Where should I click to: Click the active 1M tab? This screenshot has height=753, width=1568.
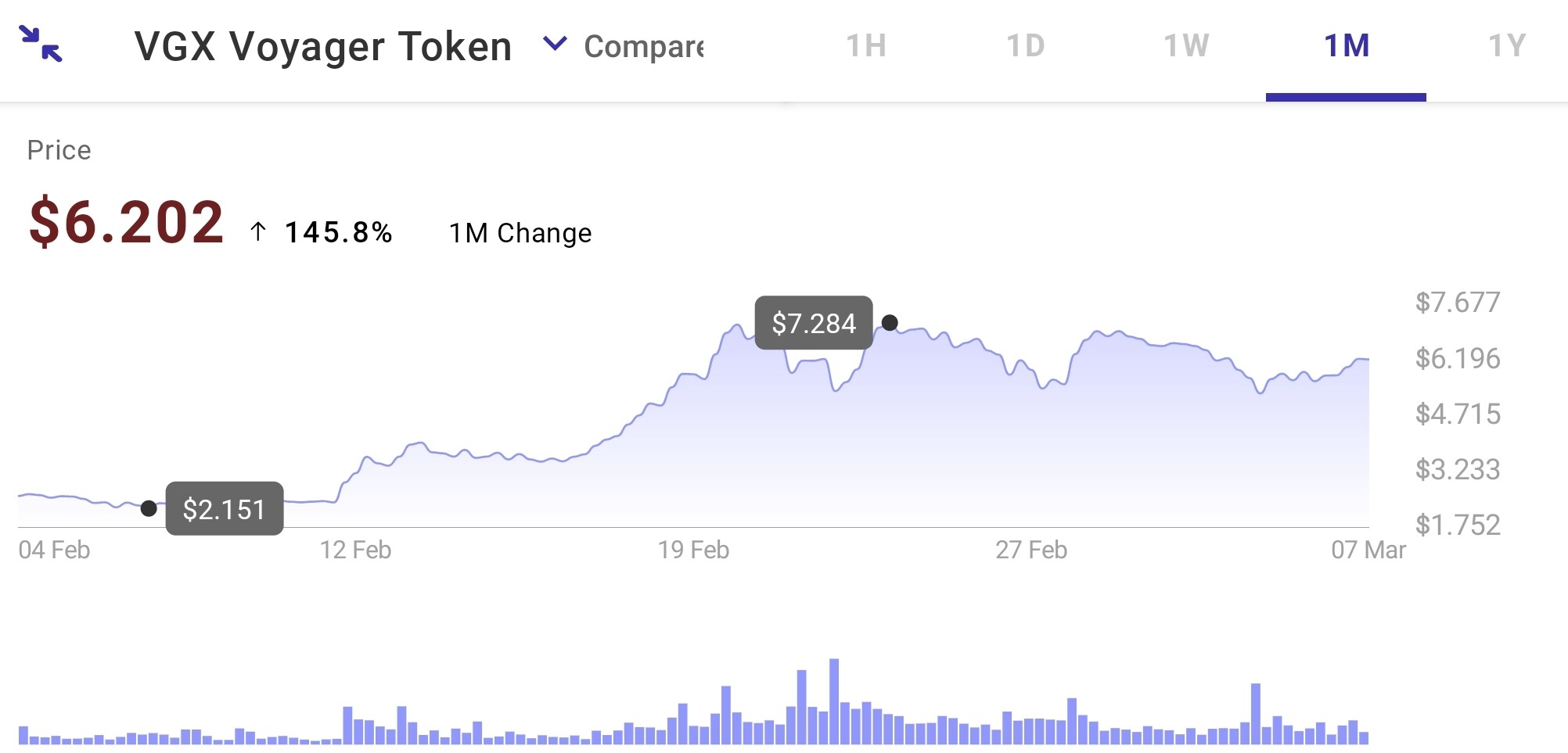click(1347, 45)
